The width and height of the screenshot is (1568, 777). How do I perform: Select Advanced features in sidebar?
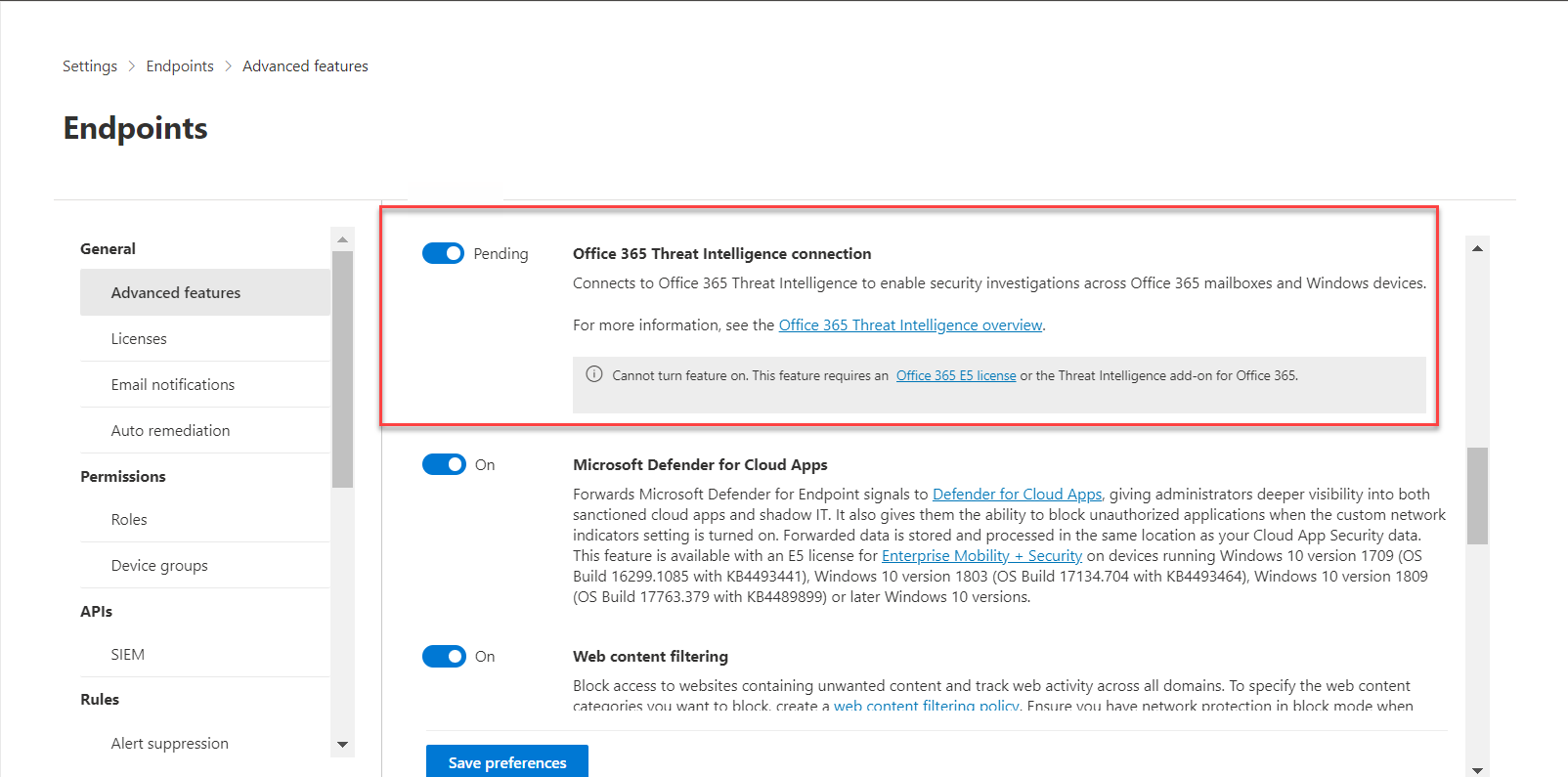pyautogui.click(x=205, y=292)
